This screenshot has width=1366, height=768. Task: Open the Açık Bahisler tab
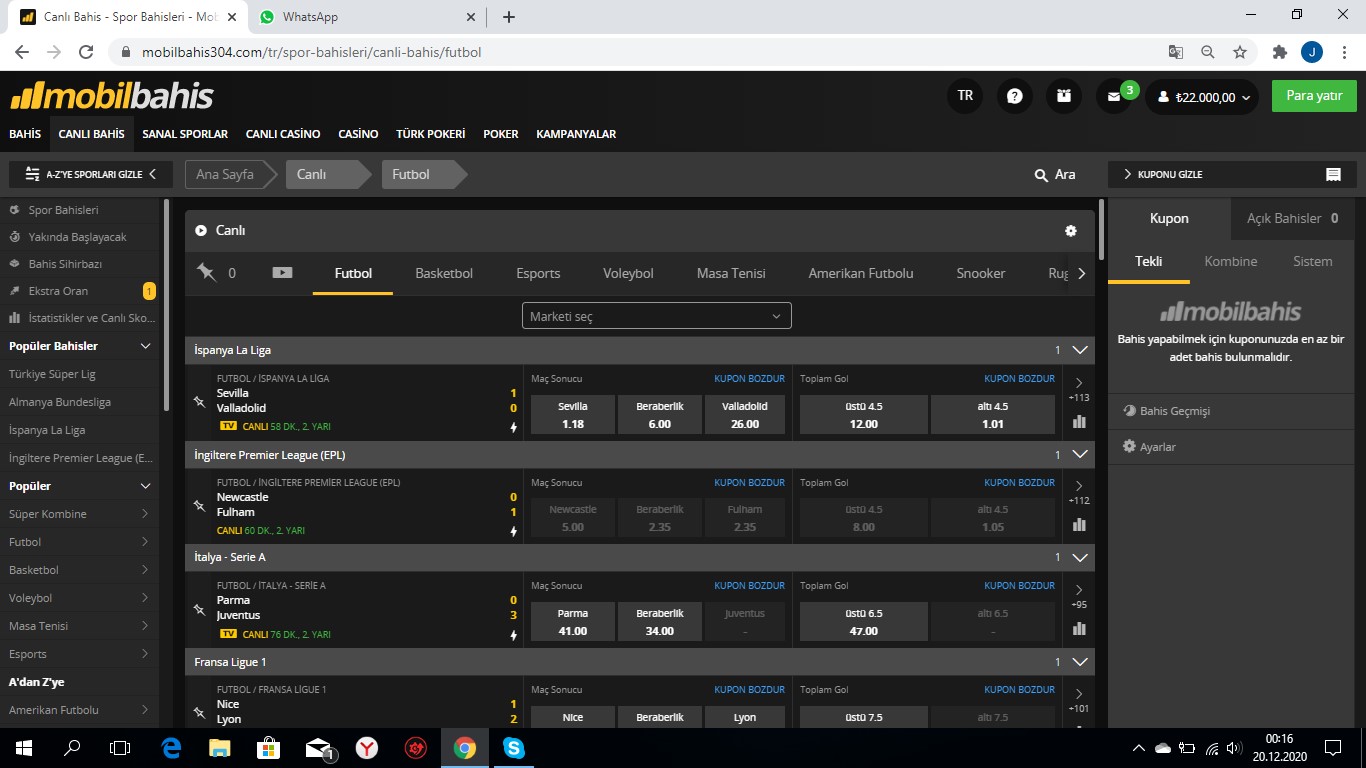1292,218
